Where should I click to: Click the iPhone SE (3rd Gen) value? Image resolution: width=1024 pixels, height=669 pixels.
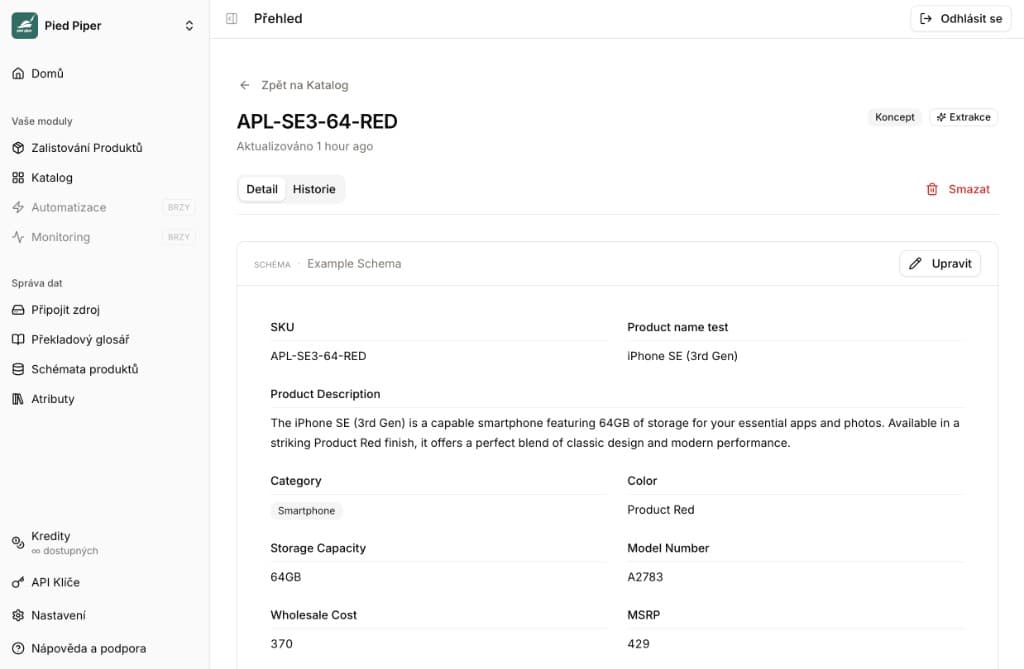[682, 356]
